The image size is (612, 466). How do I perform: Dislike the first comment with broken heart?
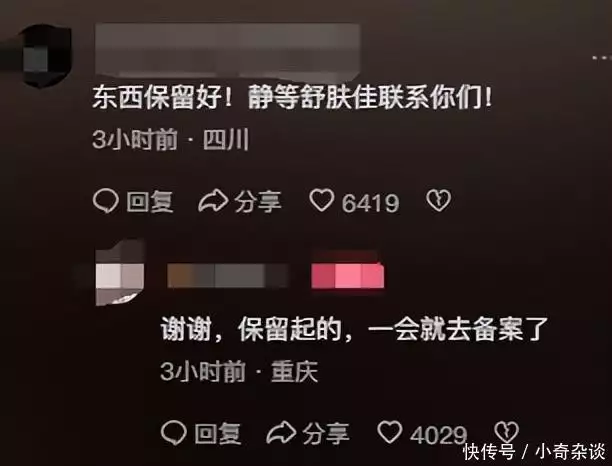(439, 201)
